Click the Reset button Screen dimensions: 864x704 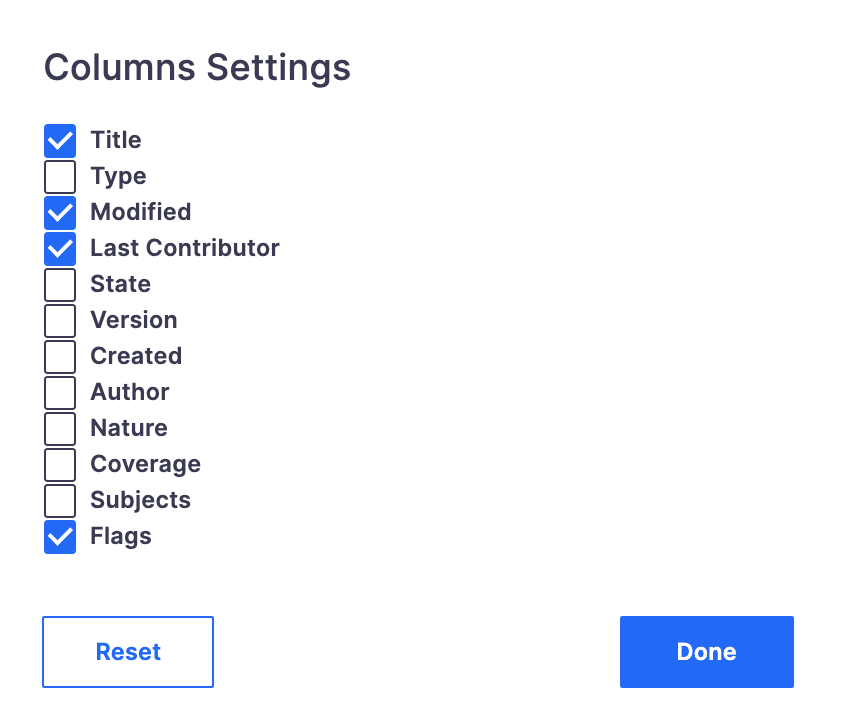coord(128,652)
